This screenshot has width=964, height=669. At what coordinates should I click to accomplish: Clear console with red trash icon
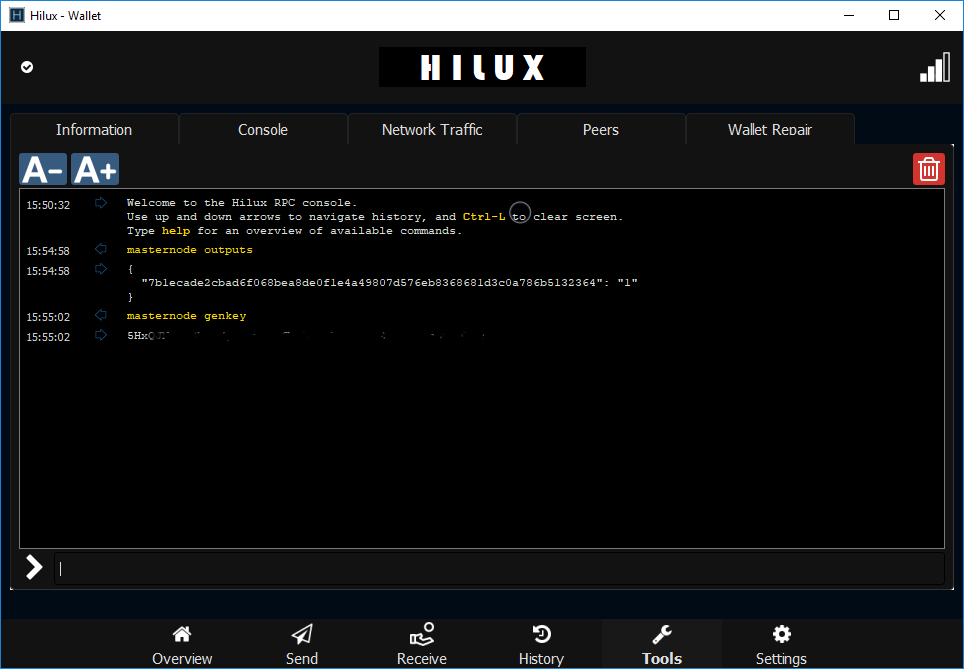click(x=928, y=169)
